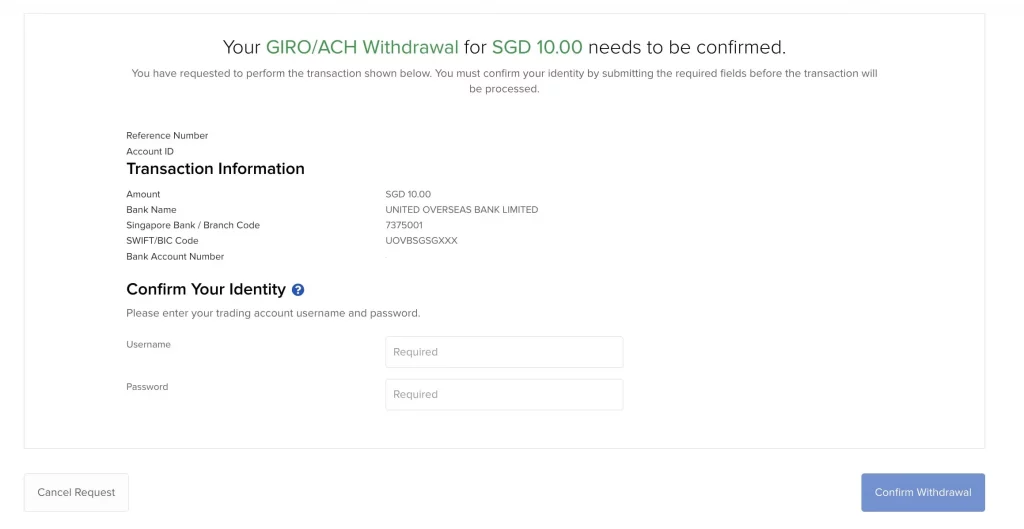Click the help icon beside Confirm Your Identity

tap(297, 290)
